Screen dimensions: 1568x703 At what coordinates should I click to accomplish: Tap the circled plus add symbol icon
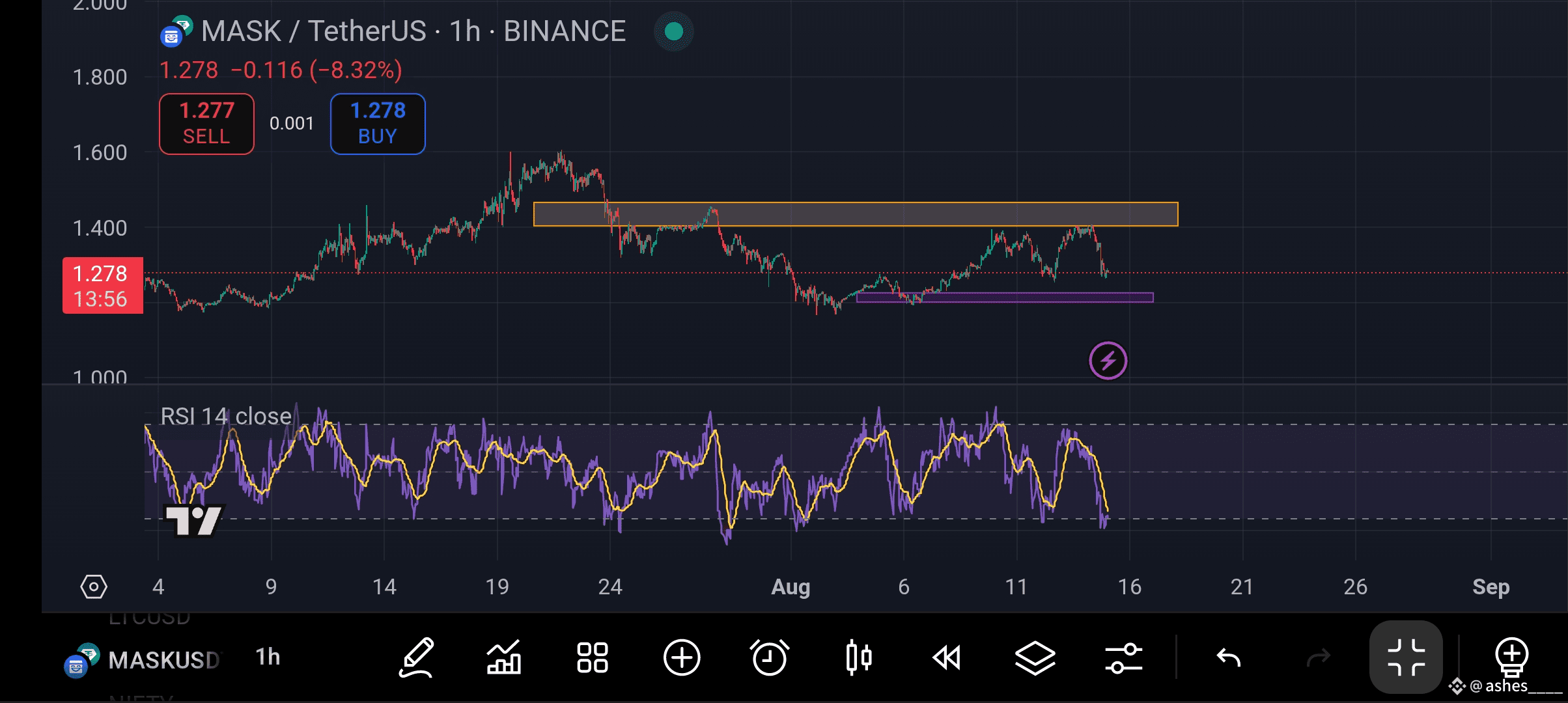pyautogui.click(x=682, y=657)
